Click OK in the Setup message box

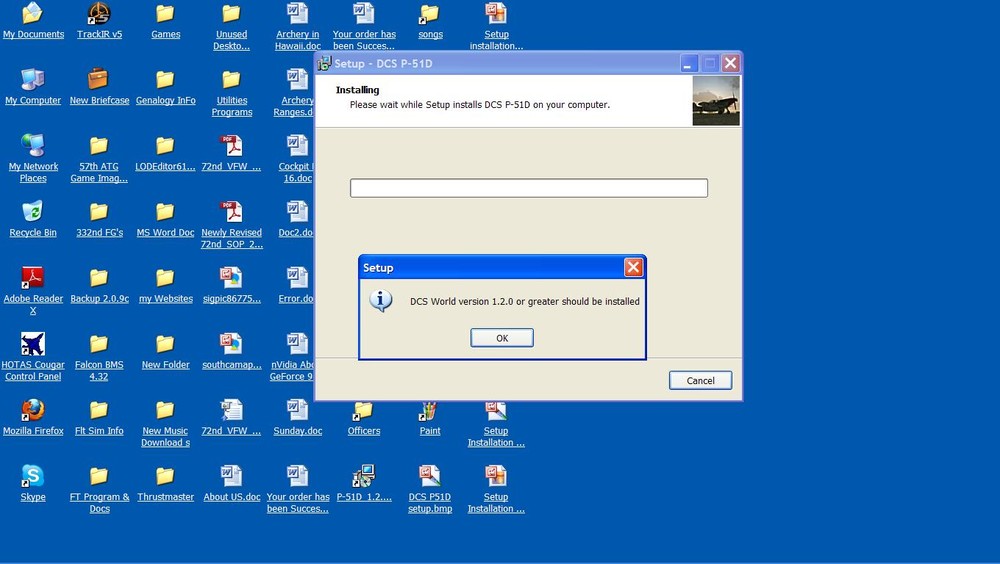(x=502, y=338)
